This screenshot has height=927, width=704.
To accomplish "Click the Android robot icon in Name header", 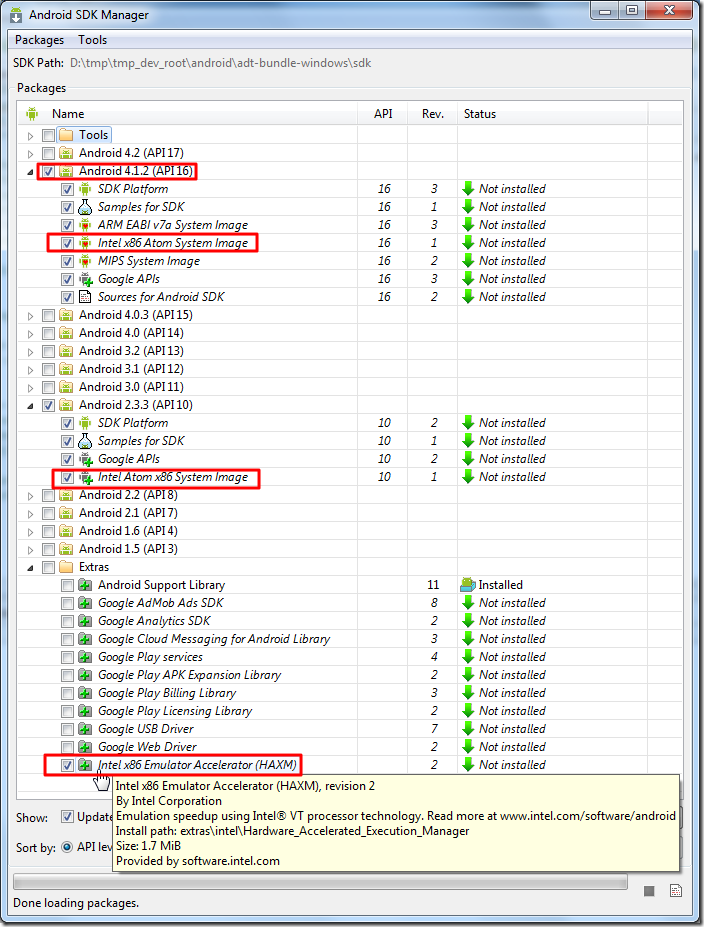I will [32, 114].
